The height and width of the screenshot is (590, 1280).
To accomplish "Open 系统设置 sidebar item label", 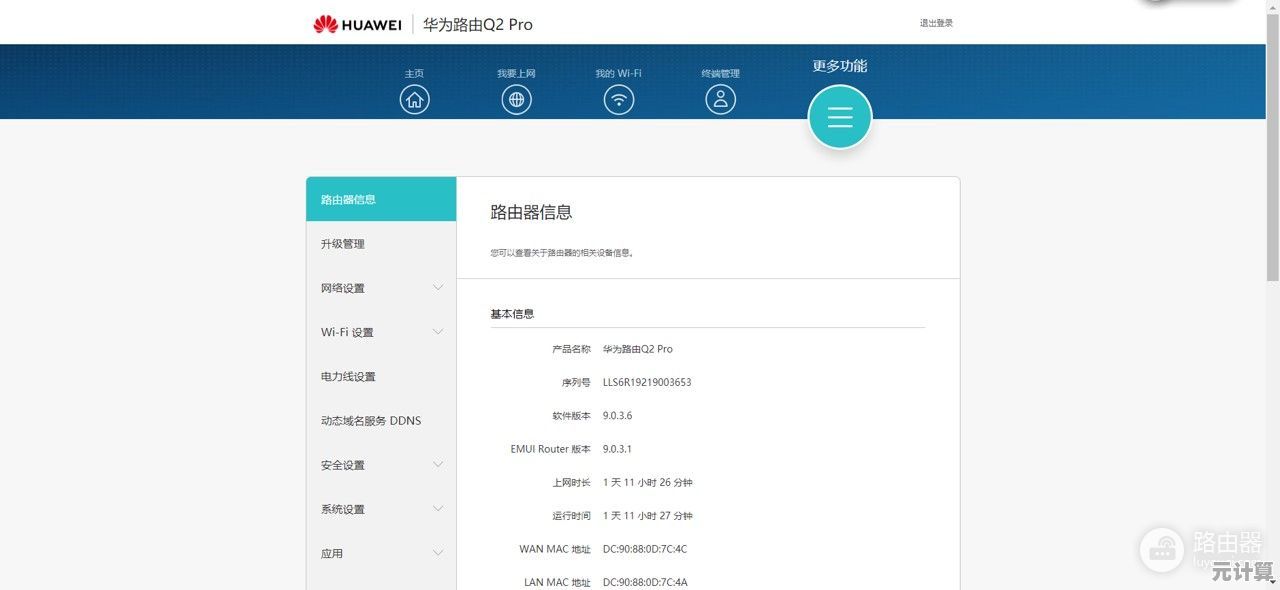I will point(343,509).
